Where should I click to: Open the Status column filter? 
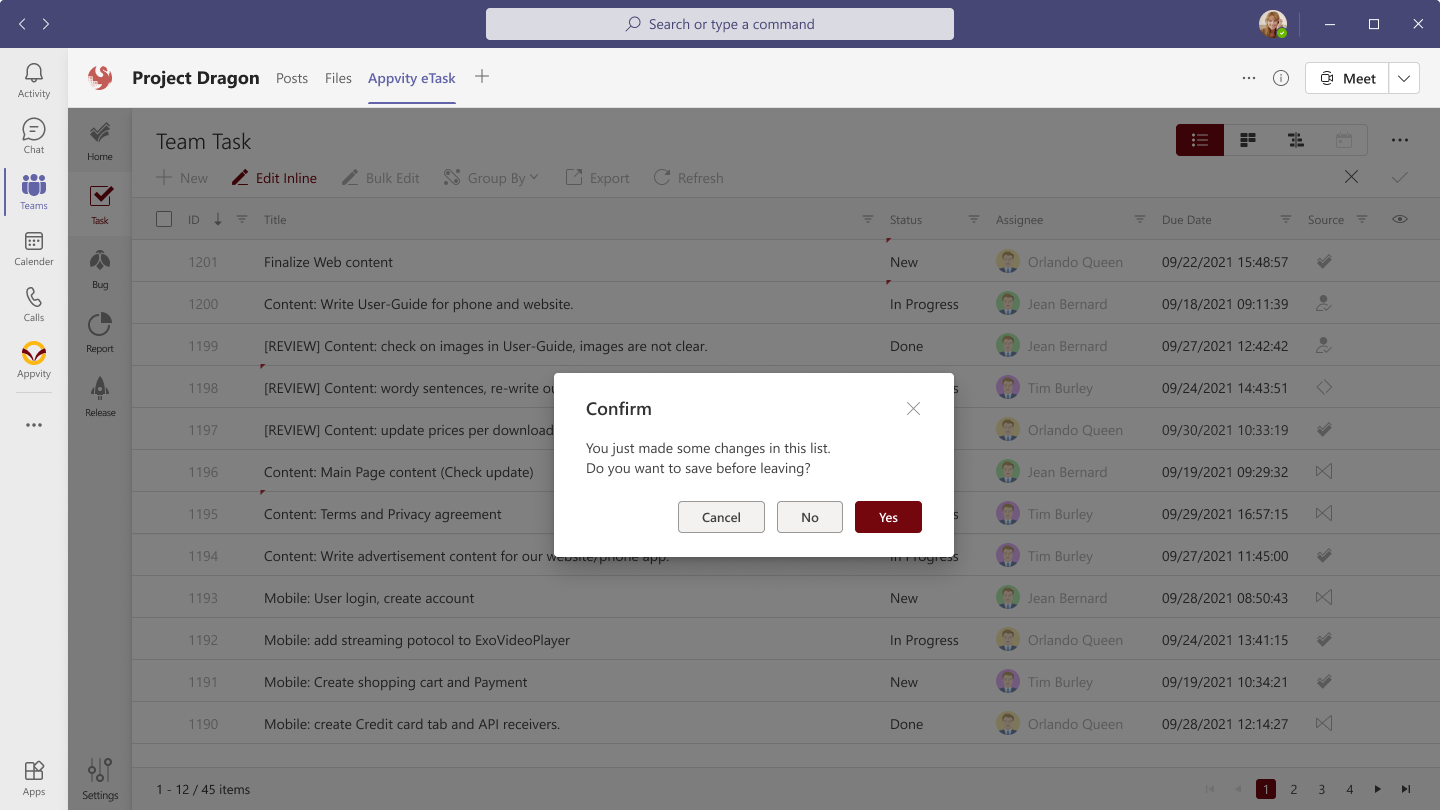pyautogui.click(x=973, y=218)
